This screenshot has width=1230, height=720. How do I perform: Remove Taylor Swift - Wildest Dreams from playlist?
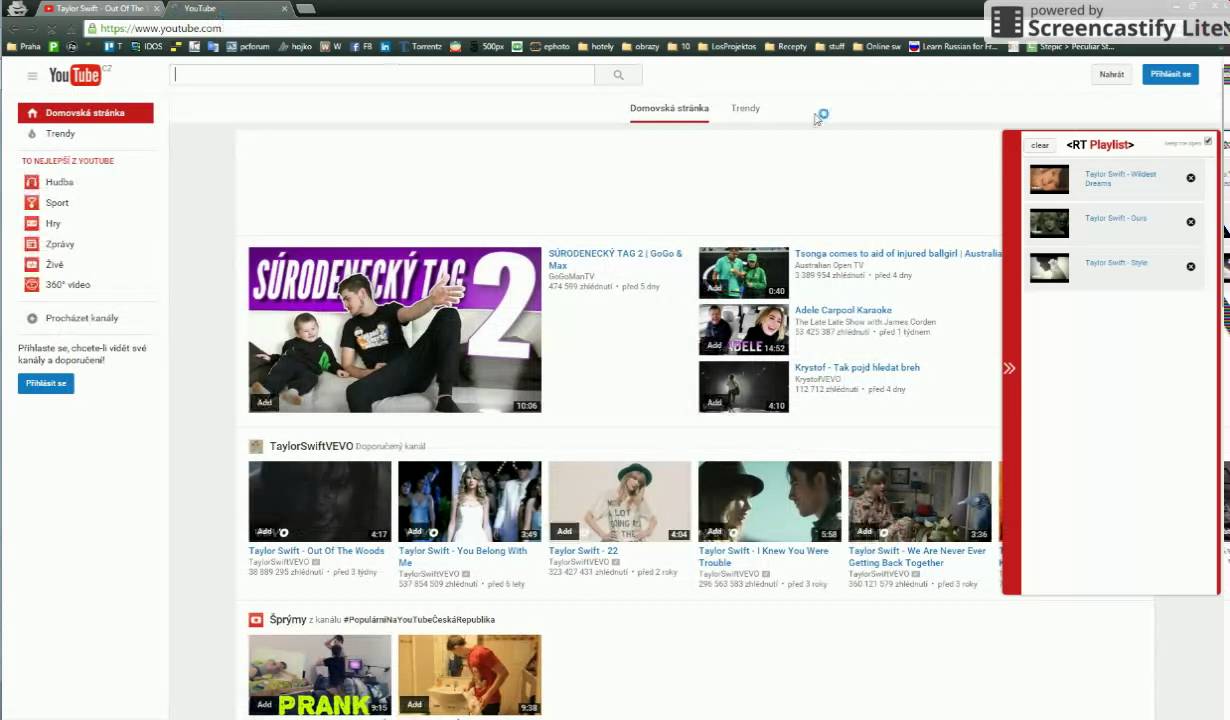point(1191,178)
